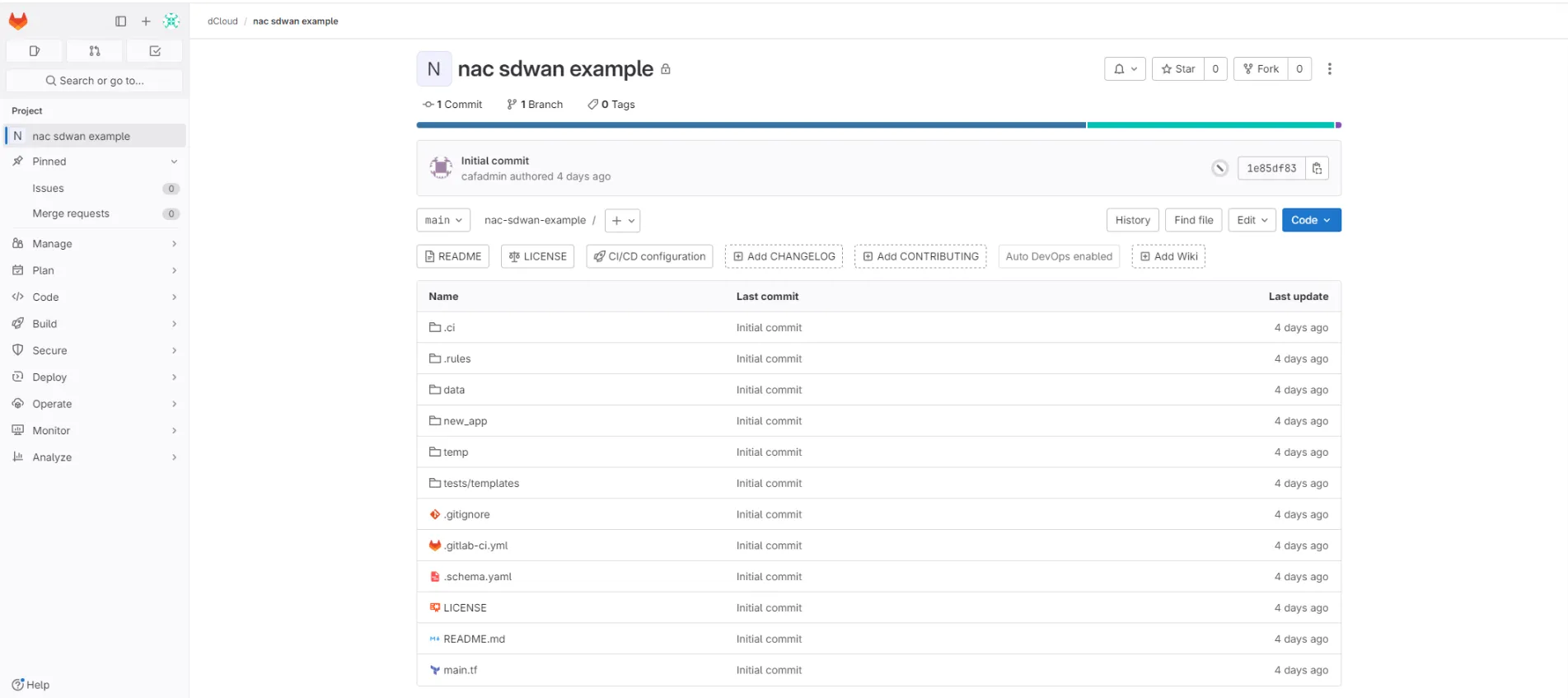This screenshot has width=1568, height=698.
Task: Open merge requests icon in top sidebar
Action: pyautogui.click(x=95, y=51)
